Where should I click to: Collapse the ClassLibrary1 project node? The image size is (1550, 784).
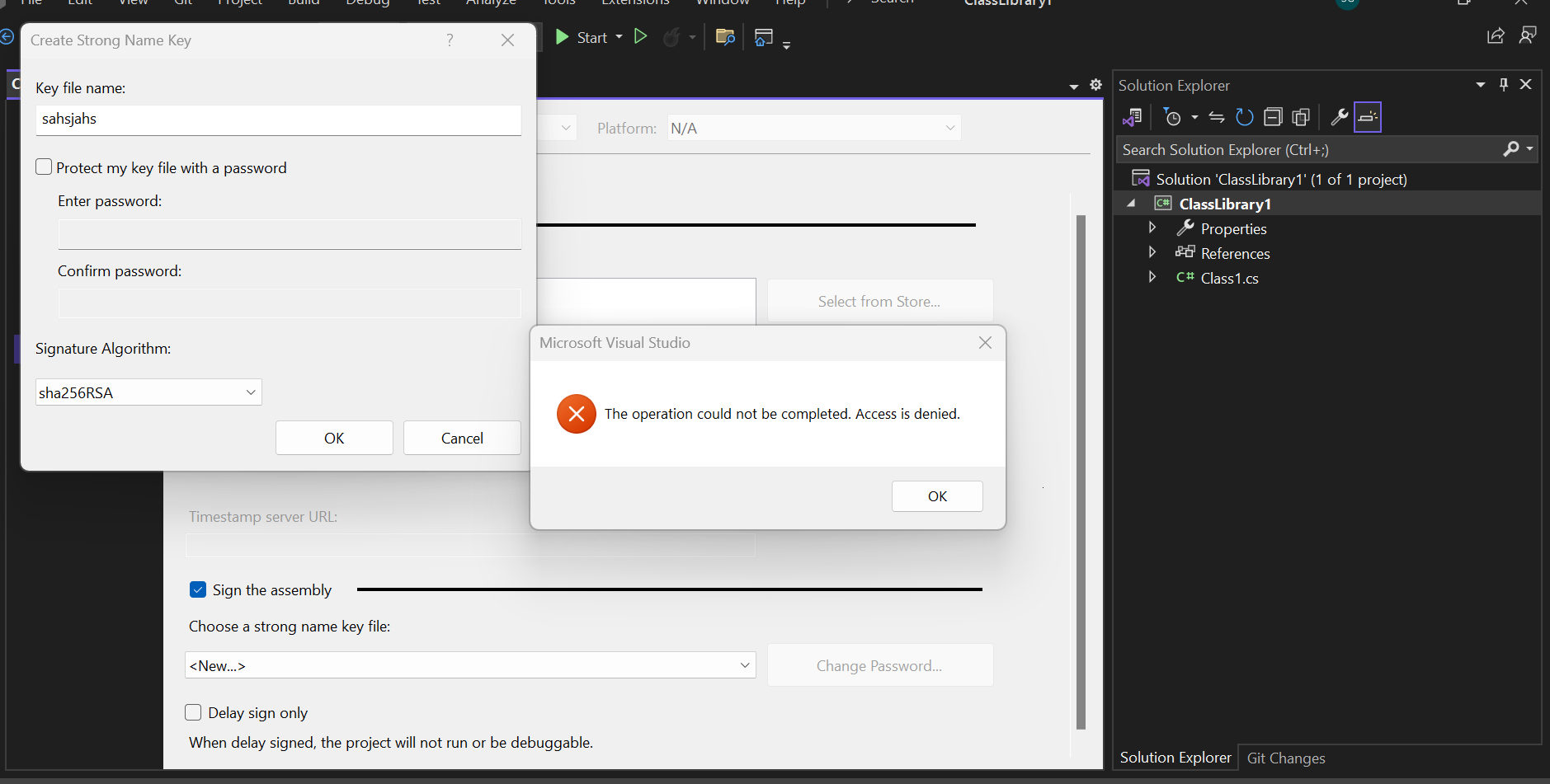(1132, 204)
